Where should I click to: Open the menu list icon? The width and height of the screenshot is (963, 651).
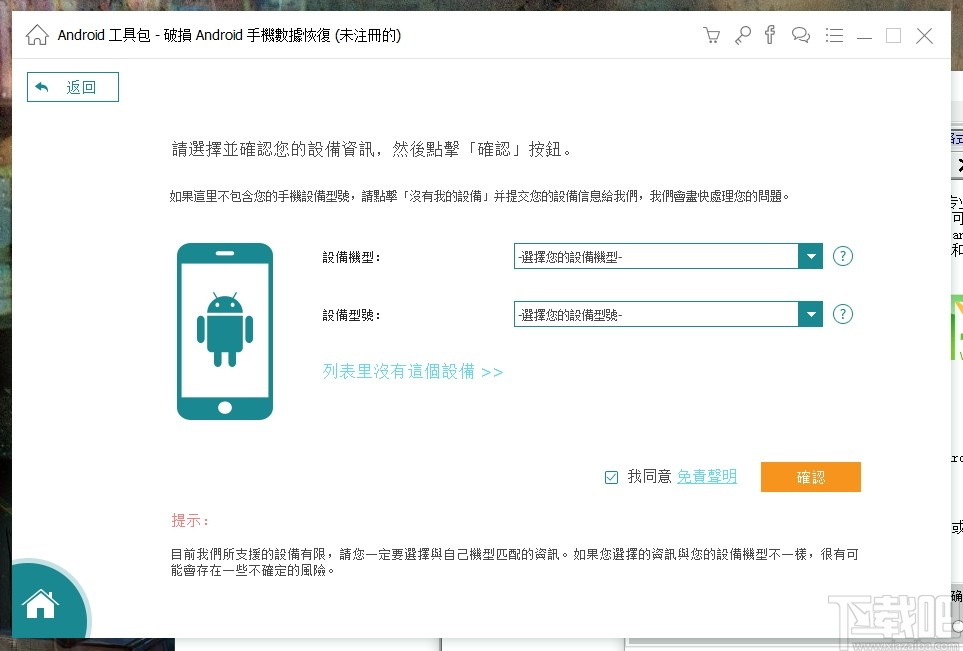834,35
